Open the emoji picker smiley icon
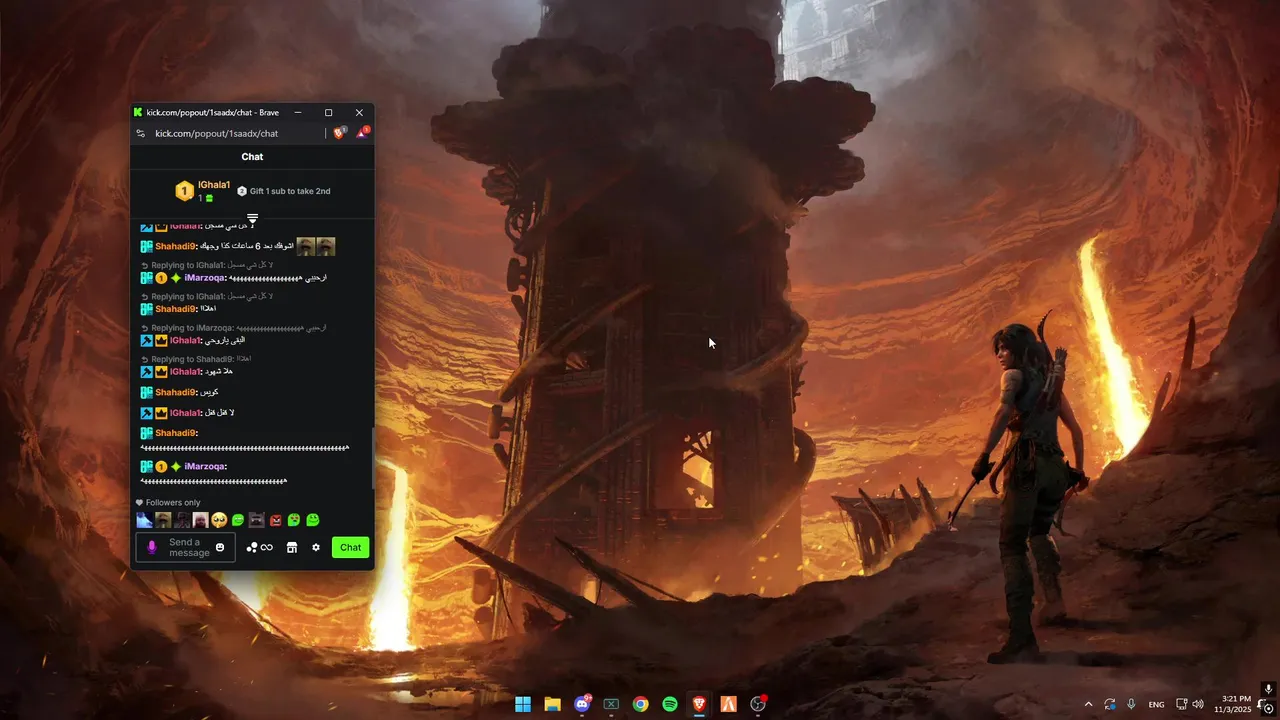The width and height of the screenshot is (1280, 720). point(220,547)
